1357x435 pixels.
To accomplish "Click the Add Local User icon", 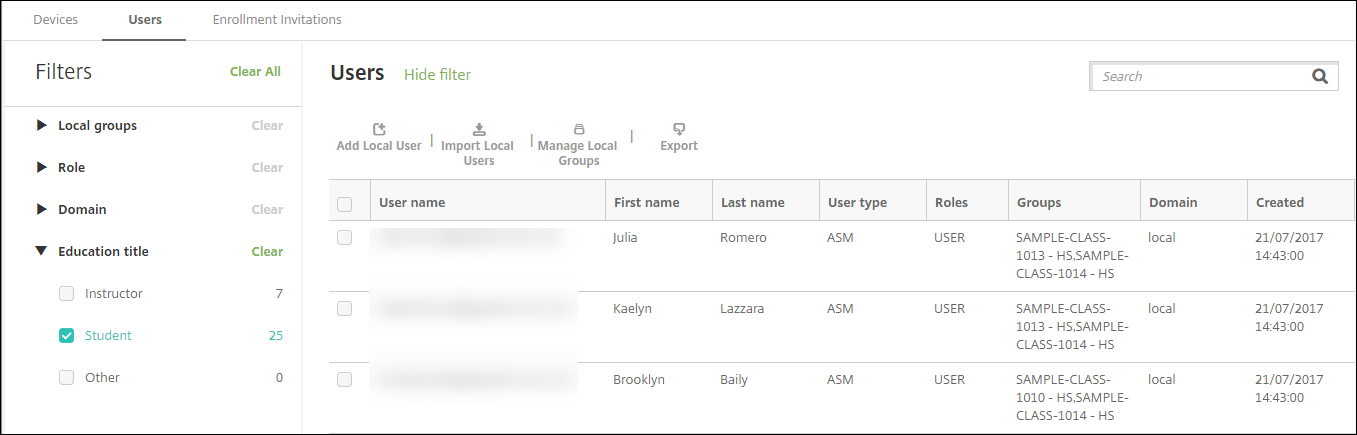I will [x=379, y=129].
